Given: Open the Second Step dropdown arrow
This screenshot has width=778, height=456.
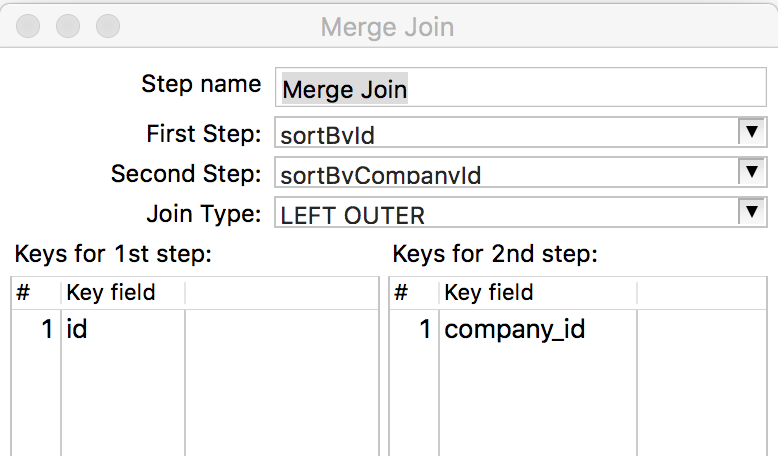Looking at the screenshot, I should (x=752, y=172).
